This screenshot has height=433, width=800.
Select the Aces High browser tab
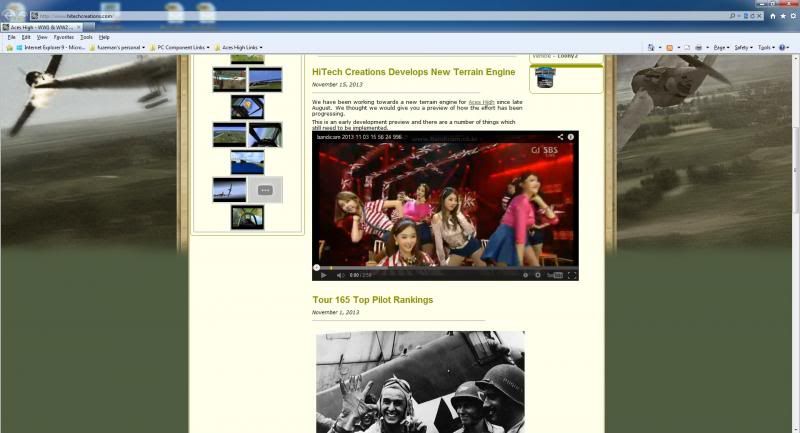(x=42, y=27)
